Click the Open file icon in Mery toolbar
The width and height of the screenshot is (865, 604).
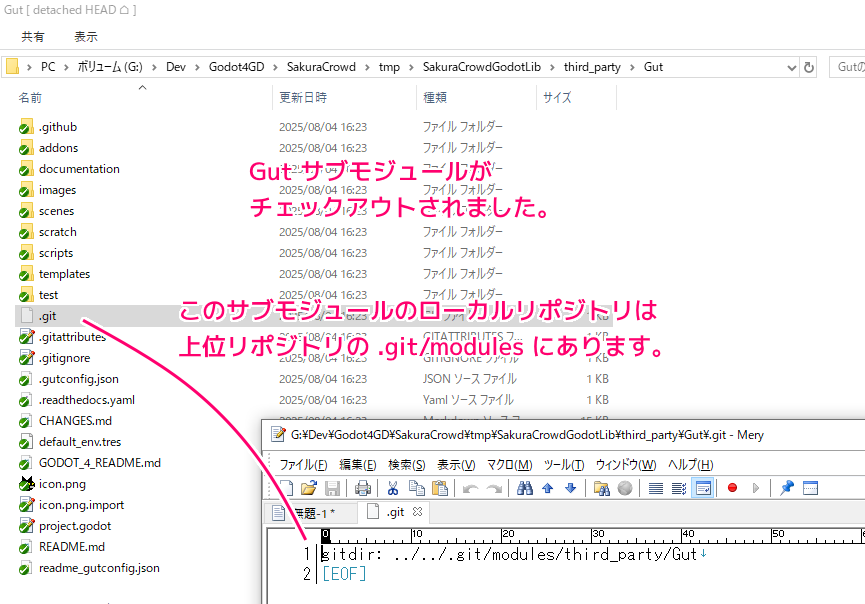click(308, 488)
